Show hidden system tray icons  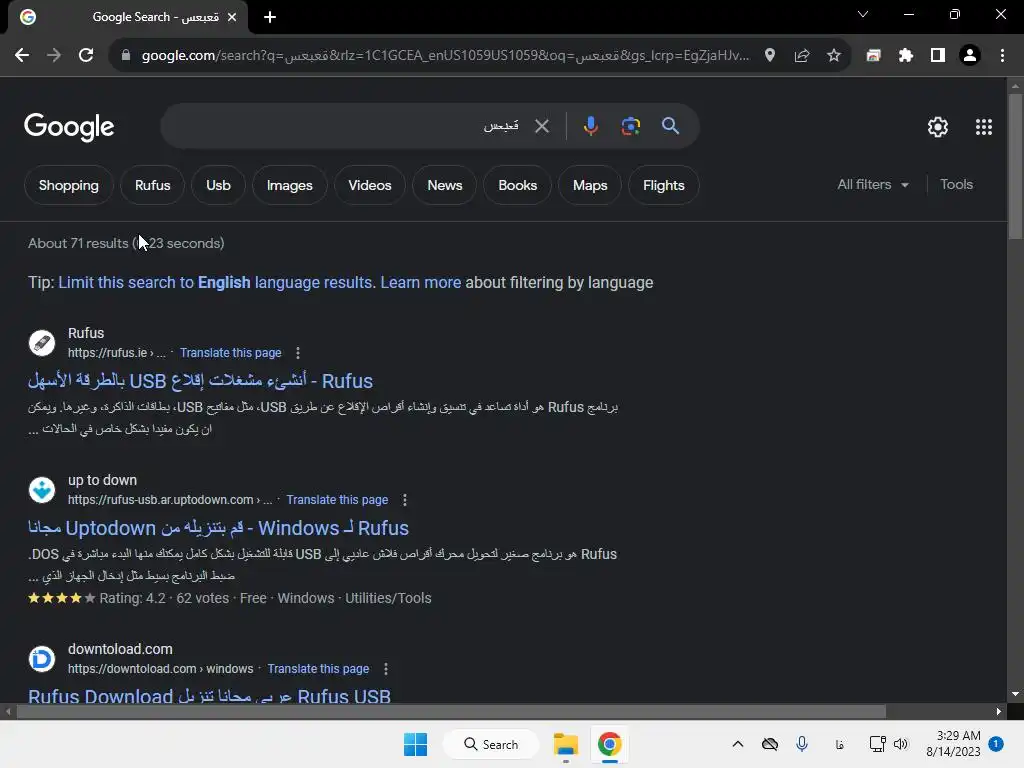[x=738, y=744]
